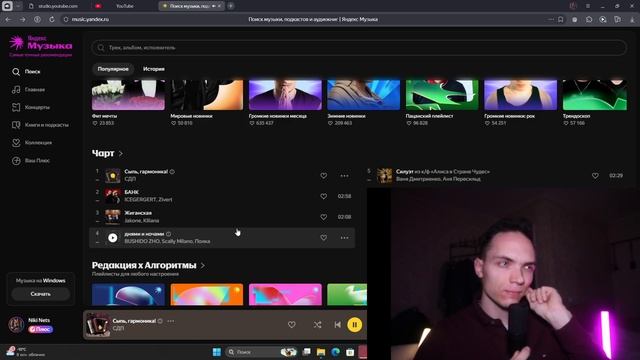Viewport: 640px width, 360px height.
Task: Like the track Салют in the chart
Action: coord(595,176)
